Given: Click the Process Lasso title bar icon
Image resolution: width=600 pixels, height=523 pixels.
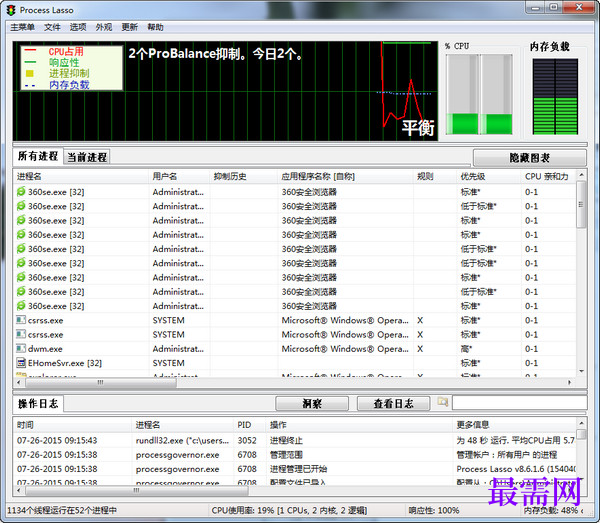Looking at the screenshot, I should tap(11, 10).
